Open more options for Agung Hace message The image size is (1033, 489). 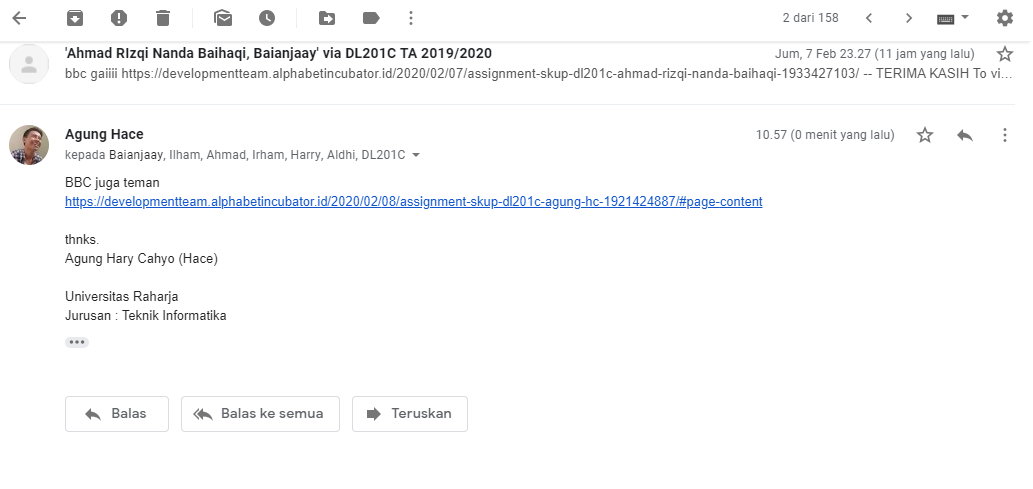point(1005,135)
